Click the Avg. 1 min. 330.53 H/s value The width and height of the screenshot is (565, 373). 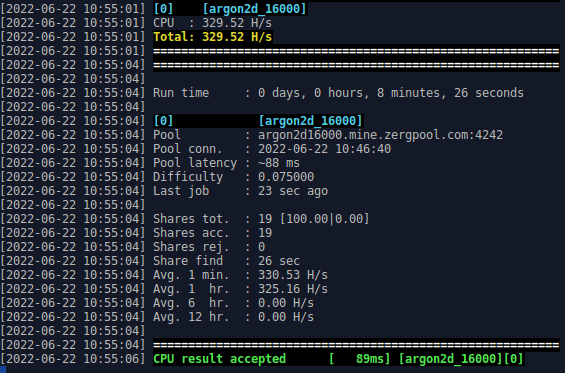pyautogui.click(x=293, y=275)
